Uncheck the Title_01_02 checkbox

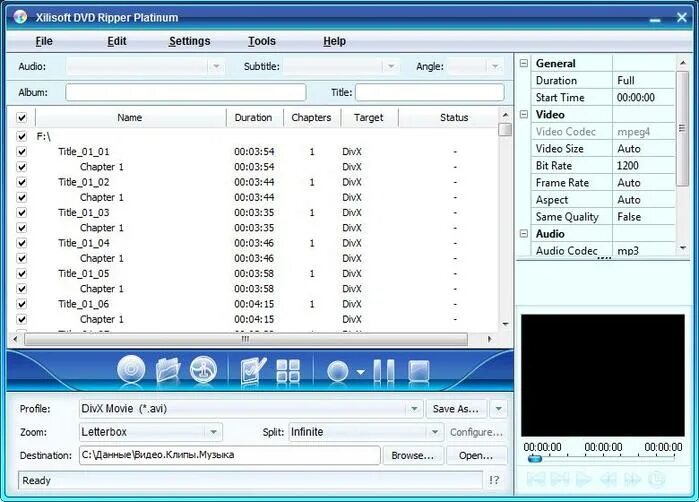coord(21,182)
